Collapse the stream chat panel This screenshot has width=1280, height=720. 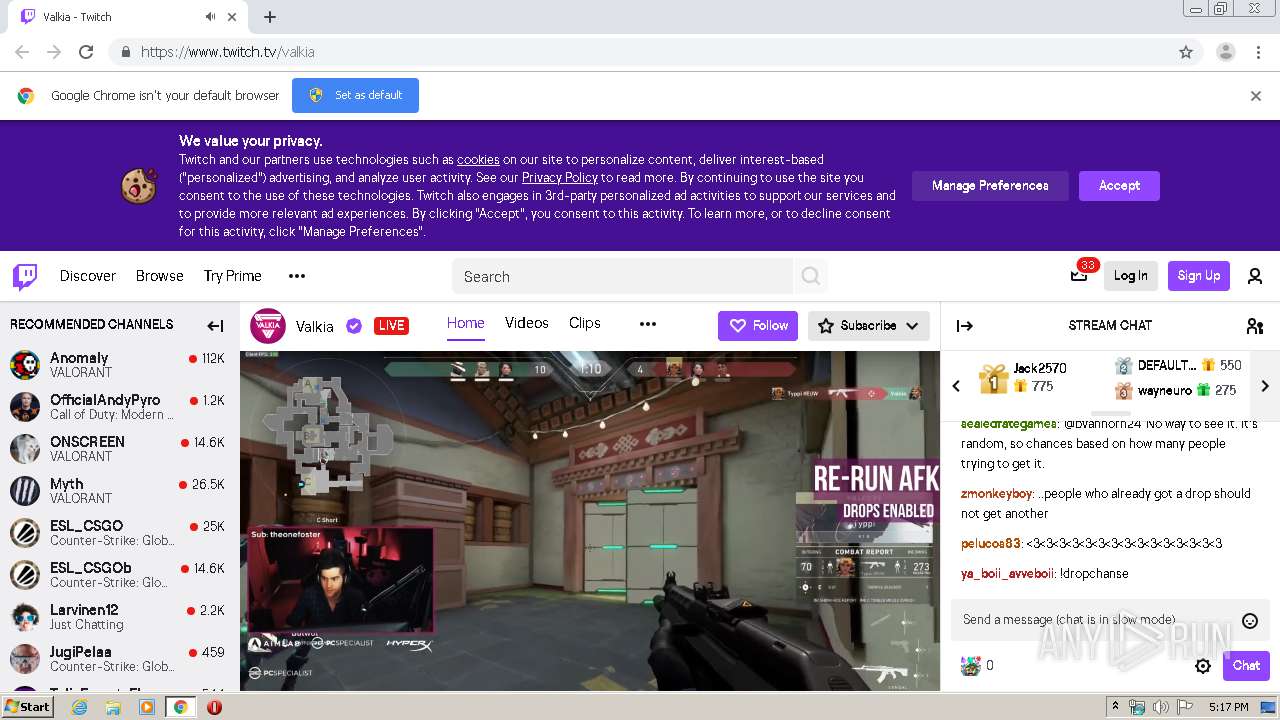(965, 326)
